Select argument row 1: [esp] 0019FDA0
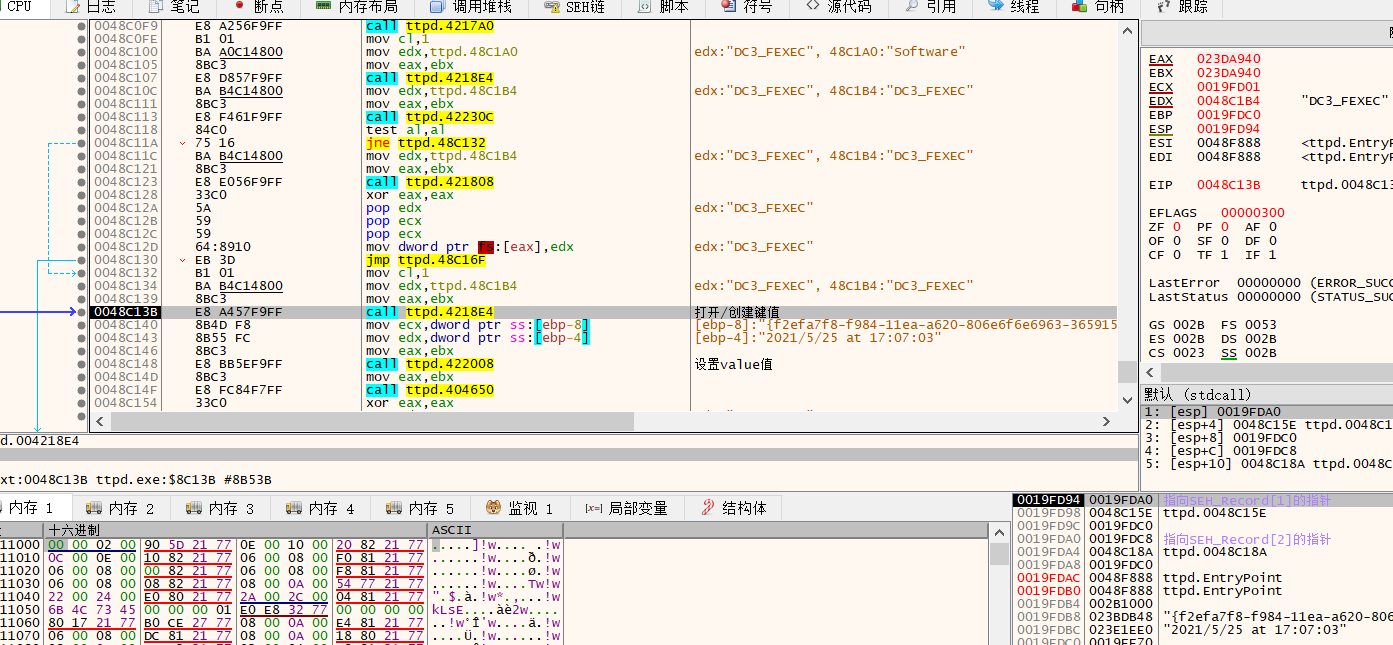The width and height of the screenshot is (1393, 645). (1267, 411)
